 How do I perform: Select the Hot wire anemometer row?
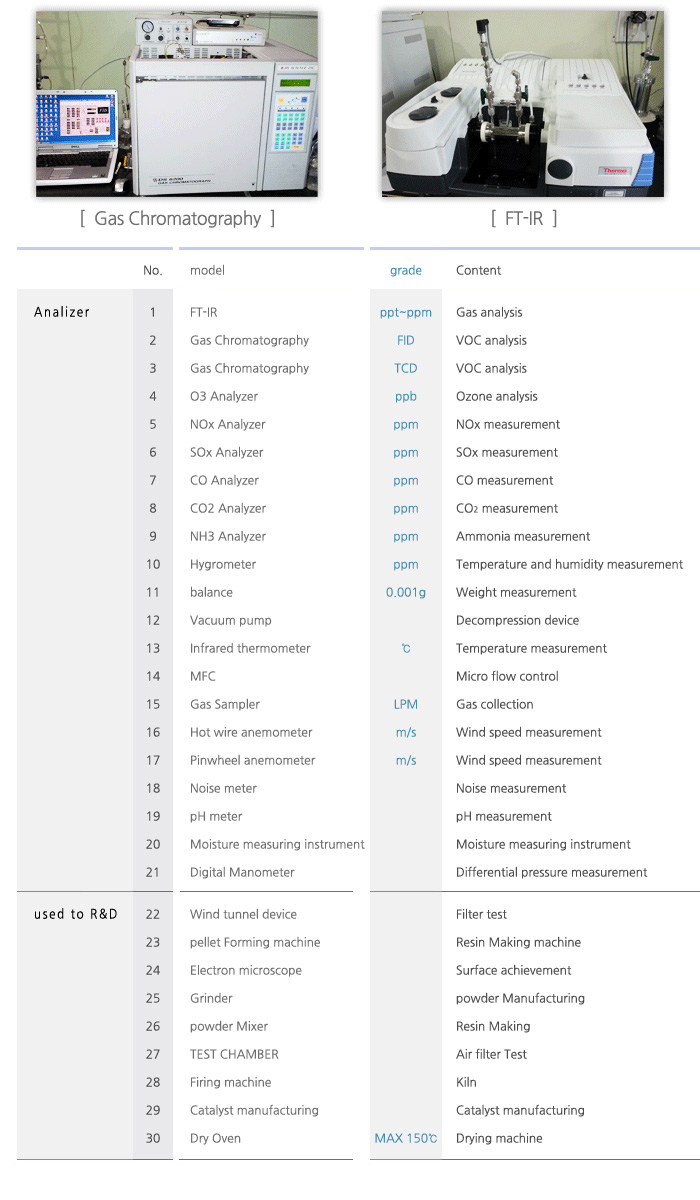pyautogui.click(x=251, y=732)
